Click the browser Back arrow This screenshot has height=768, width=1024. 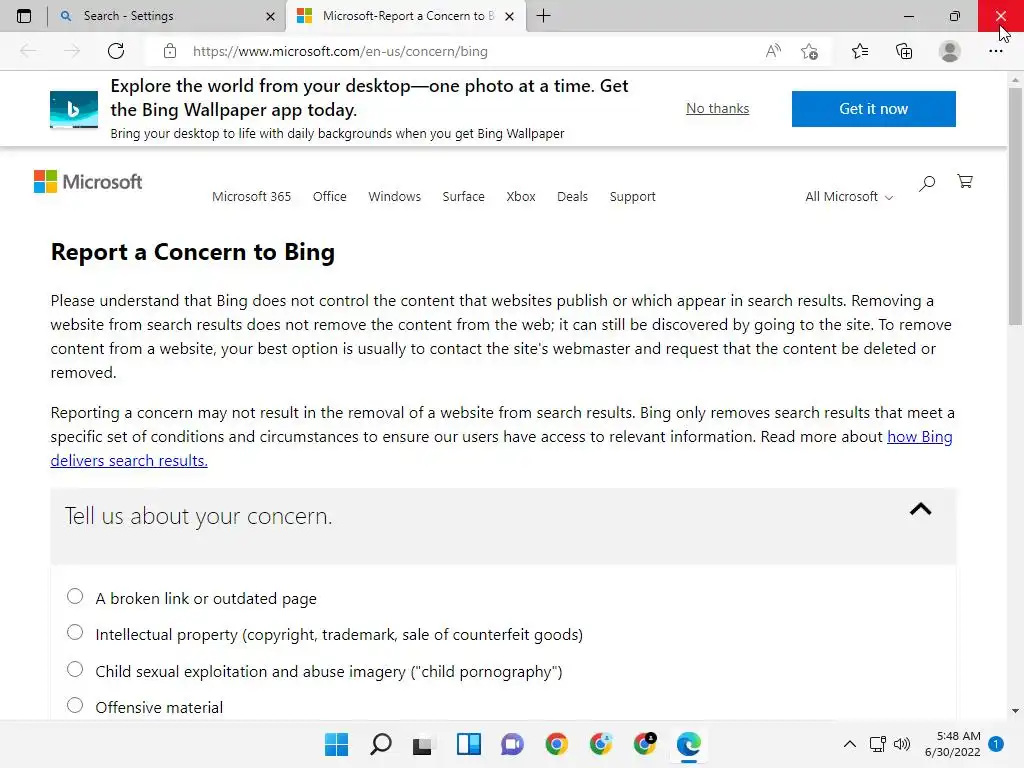(x=28, y=51)
